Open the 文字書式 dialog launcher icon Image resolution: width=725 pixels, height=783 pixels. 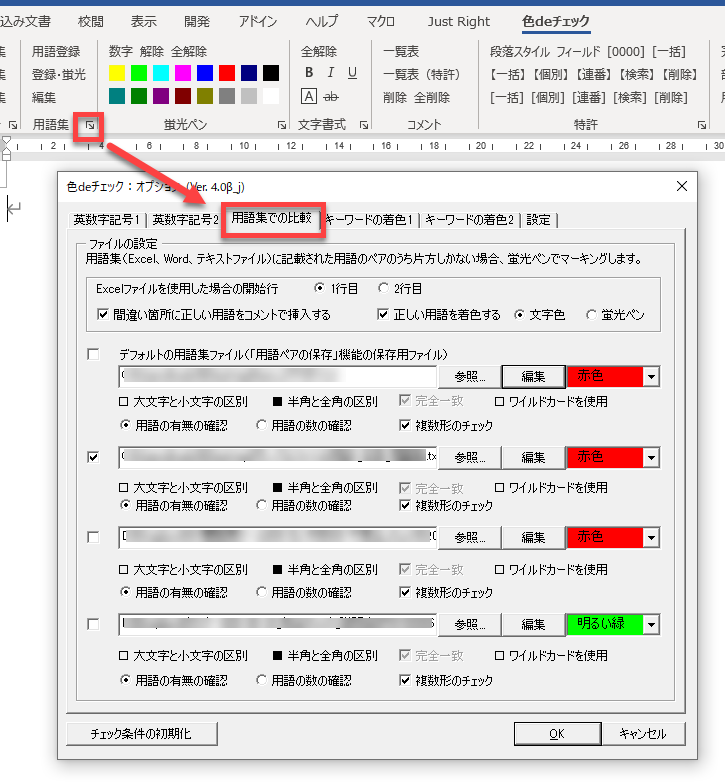pyautogui.click(x=364, y=125)
